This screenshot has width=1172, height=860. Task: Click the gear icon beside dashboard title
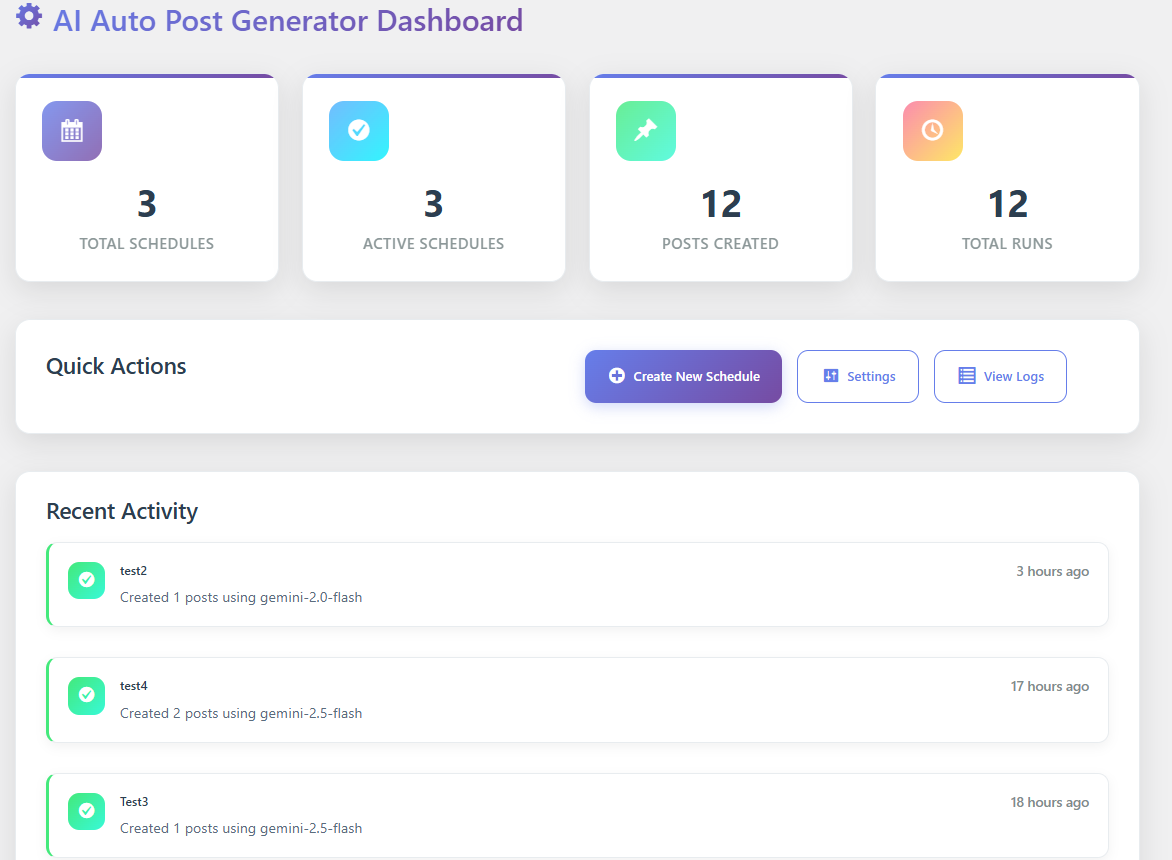(x=30, y=17)
